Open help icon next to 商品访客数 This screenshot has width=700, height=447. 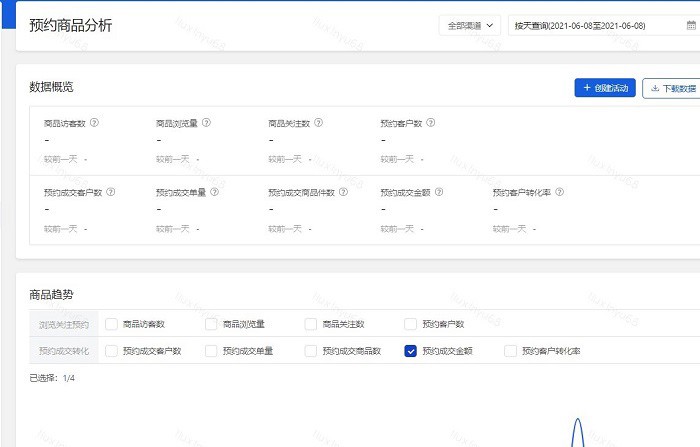coord(94,122)
